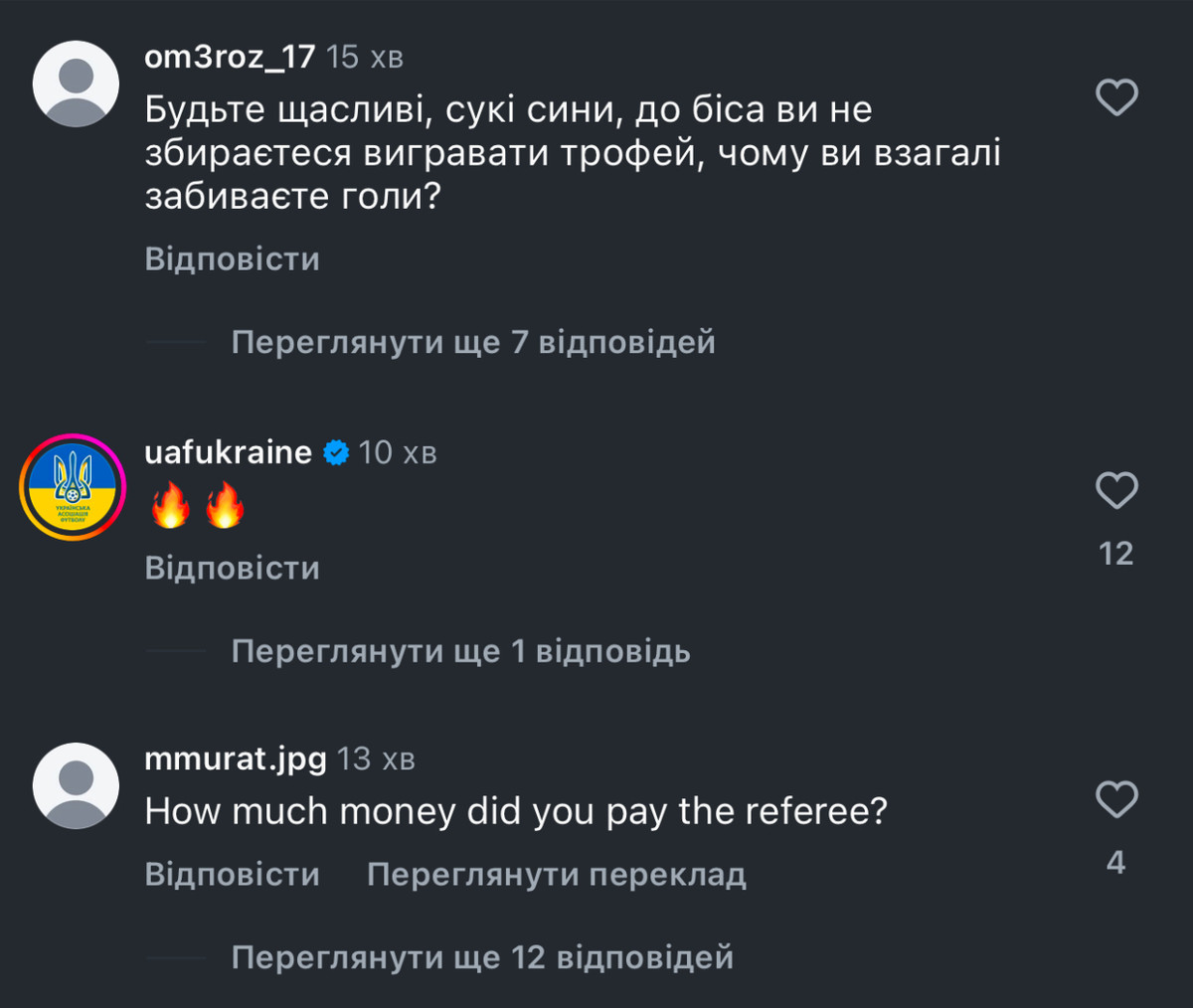
Task: Reply to the mmurat.jpg comment
Action: coord(232,874)
